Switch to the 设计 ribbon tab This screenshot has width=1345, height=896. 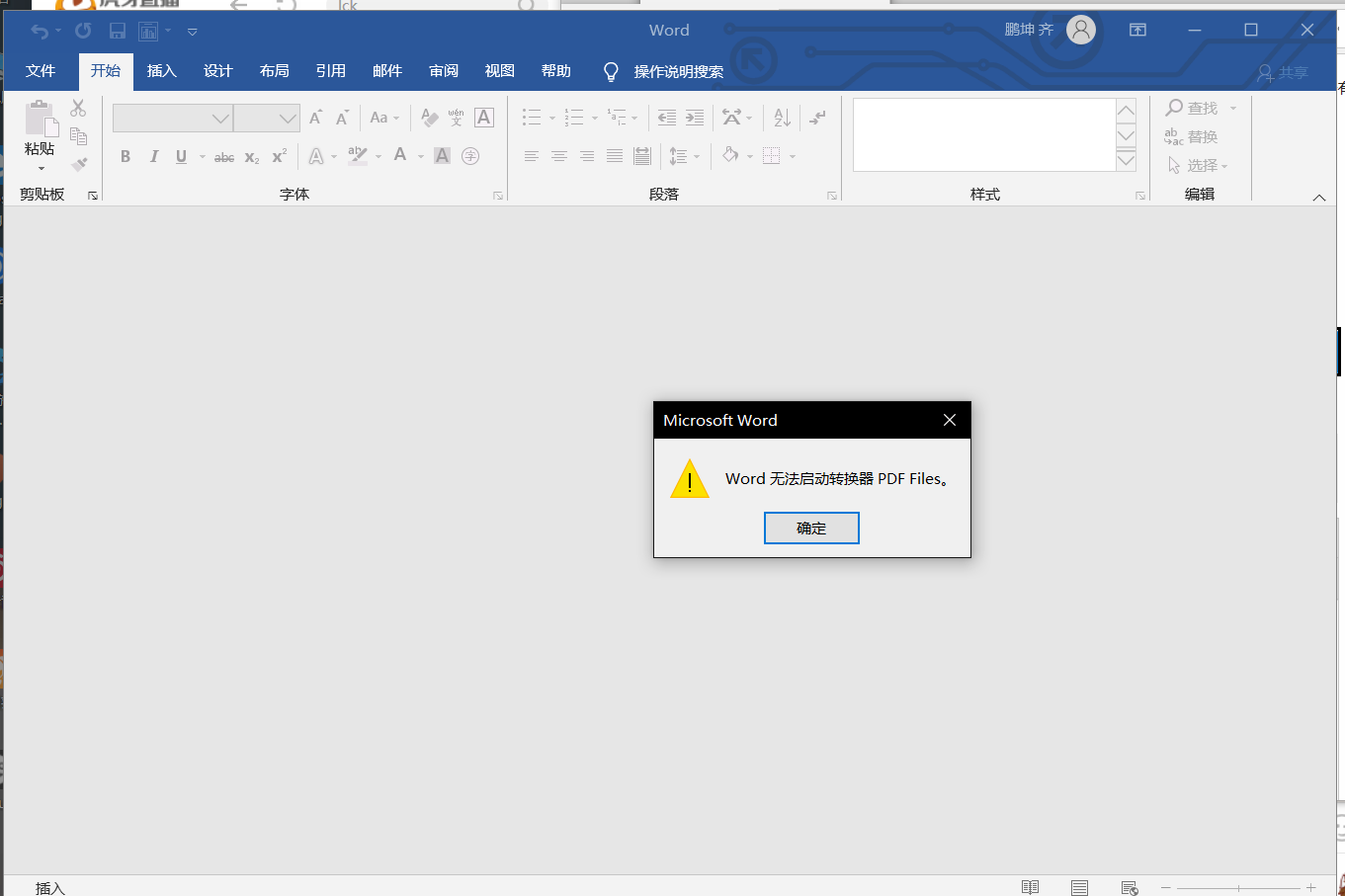[217, 71]
